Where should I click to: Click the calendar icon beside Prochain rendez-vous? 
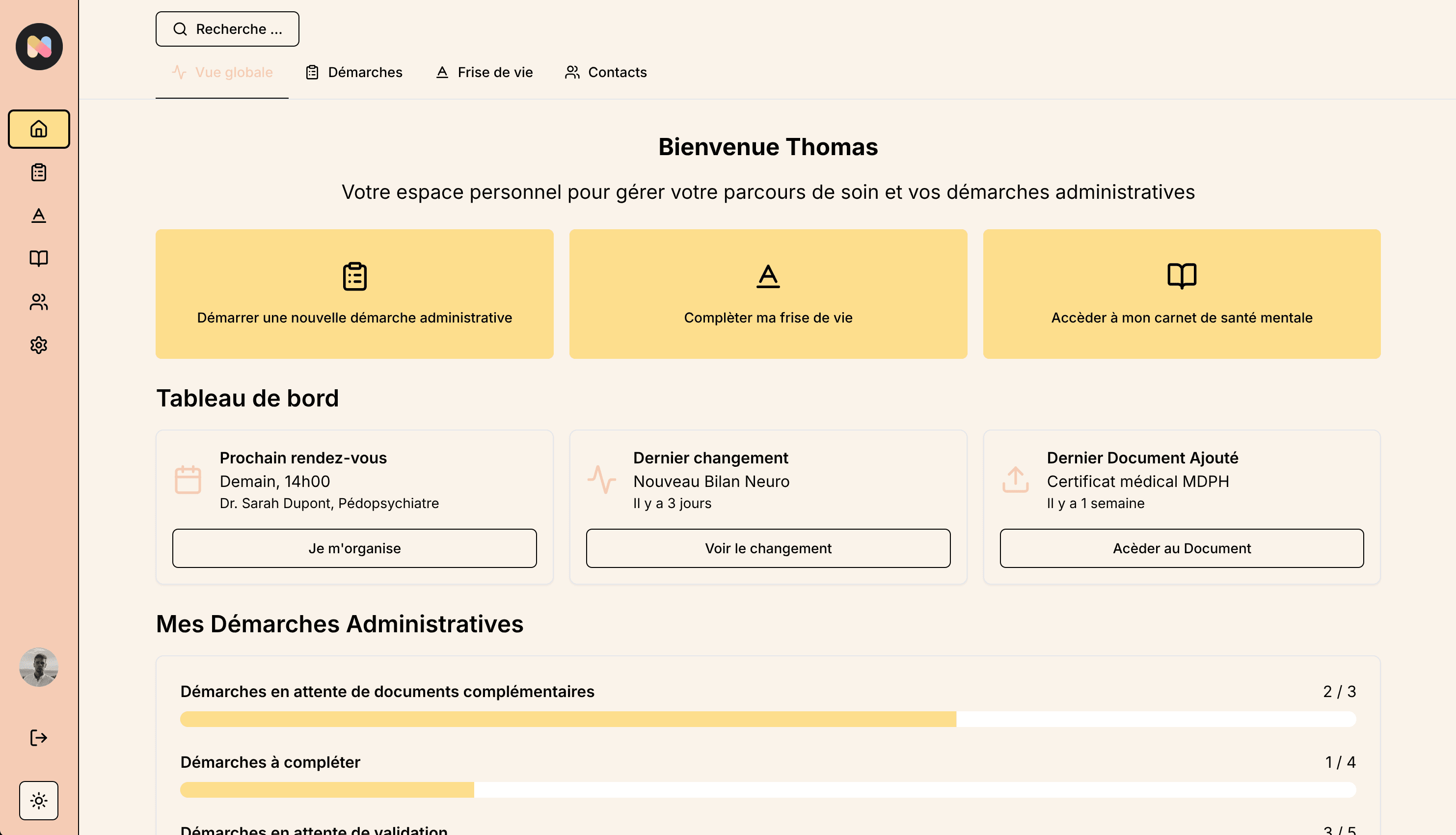click(x=188, y=480)
